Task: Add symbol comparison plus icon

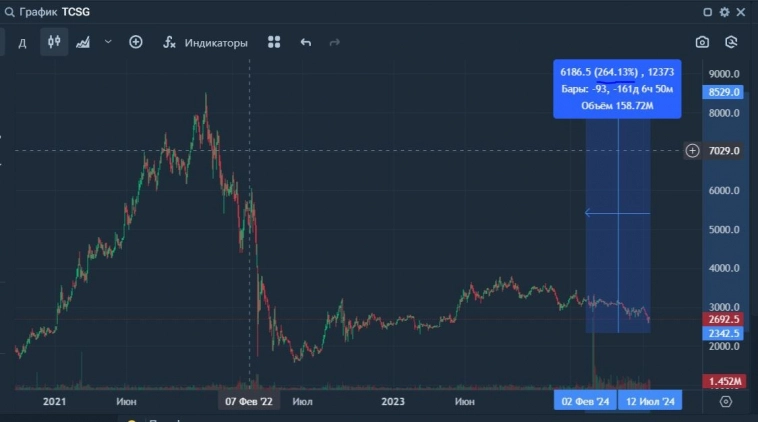Action: 136,42
